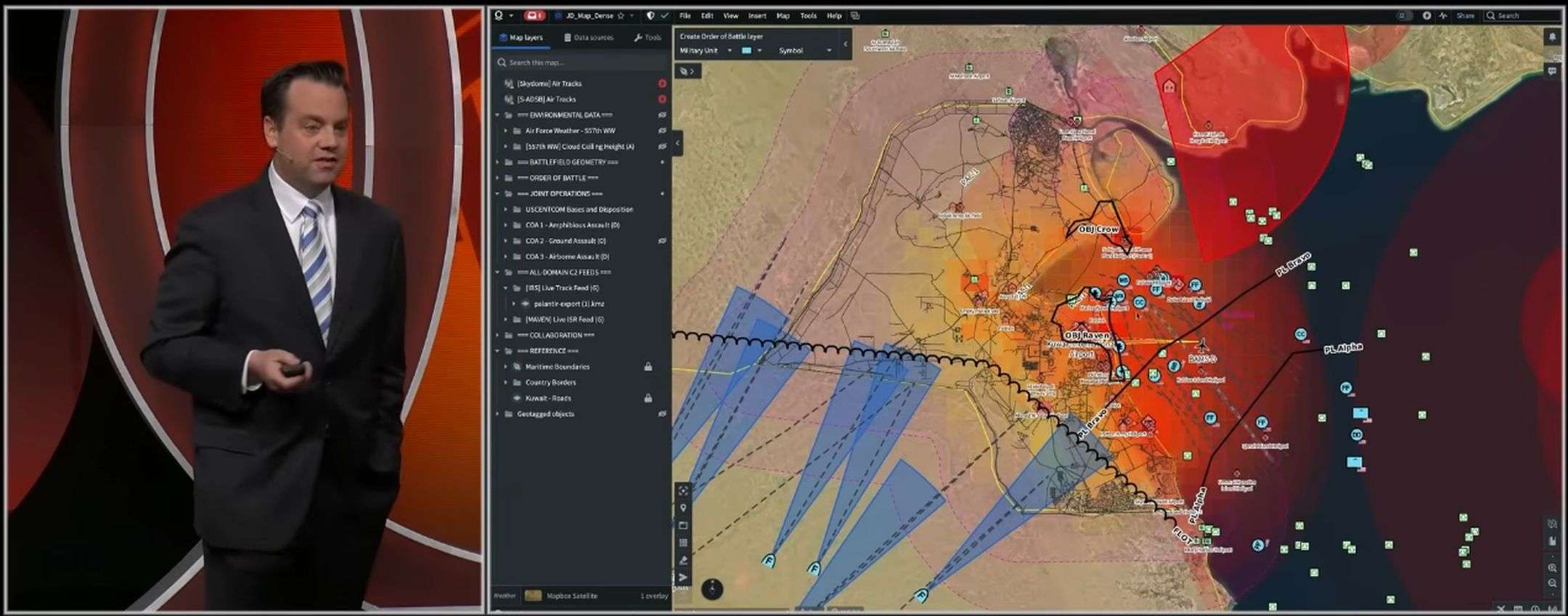Click the compass north indicator
1568x616 pixels.
point(712,588)
